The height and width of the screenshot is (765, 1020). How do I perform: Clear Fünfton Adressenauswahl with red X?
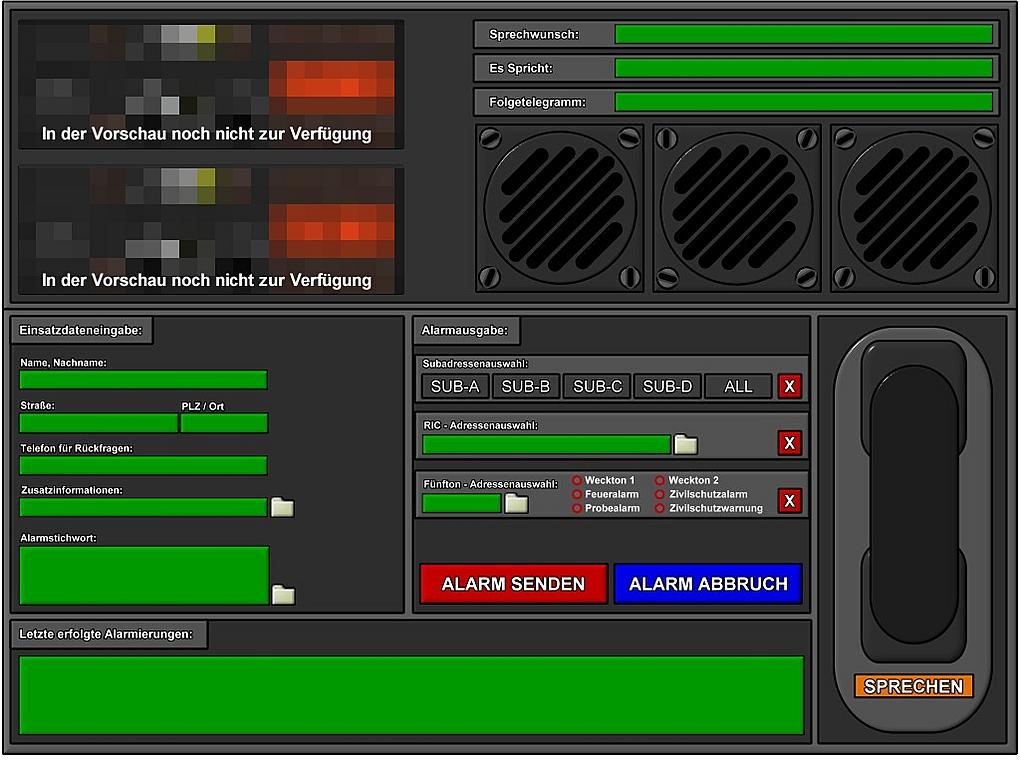(x=790, y=501)
